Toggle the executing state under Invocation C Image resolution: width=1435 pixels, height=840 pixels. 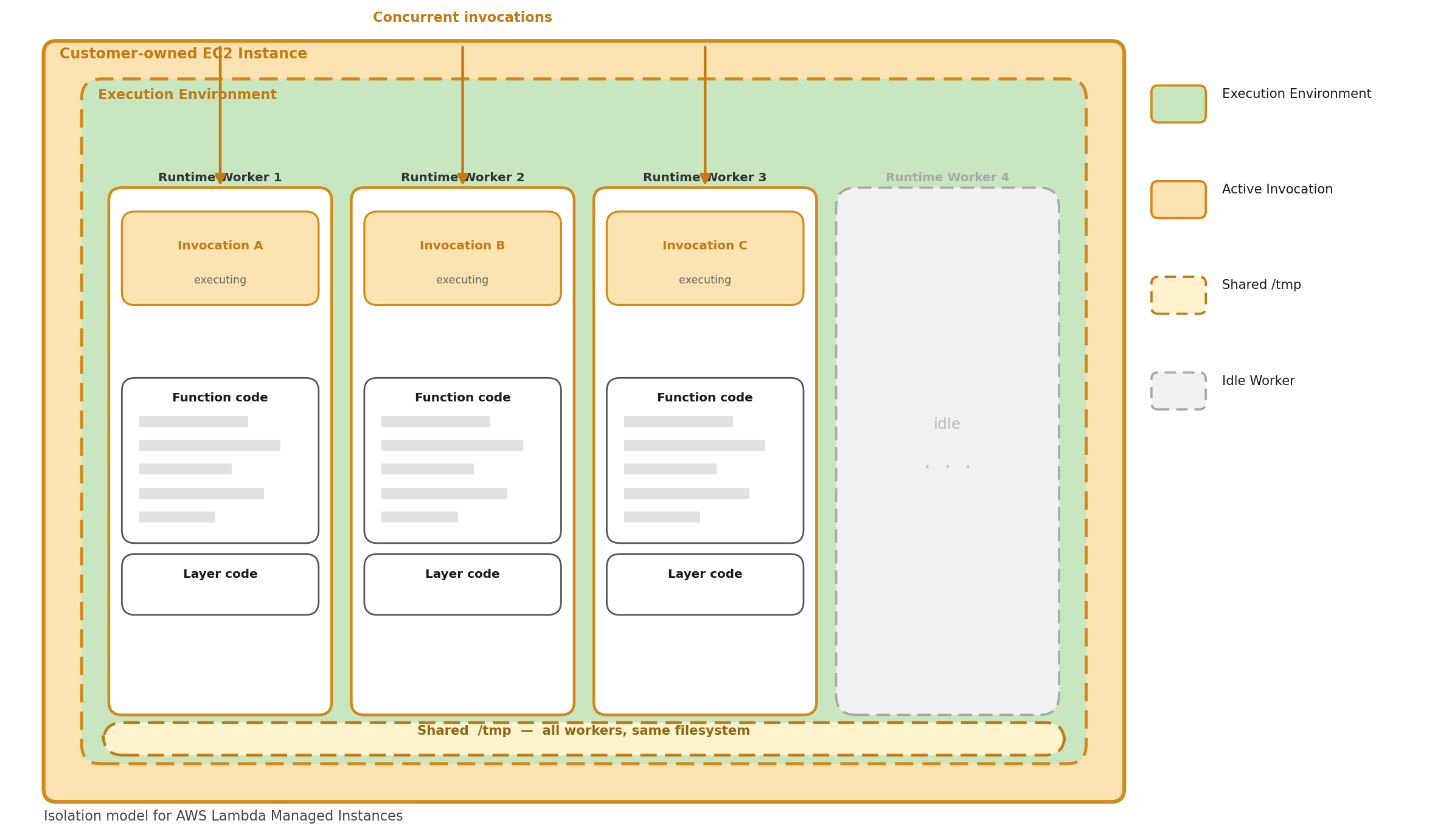pyautogui.click(x=704, y=279)
